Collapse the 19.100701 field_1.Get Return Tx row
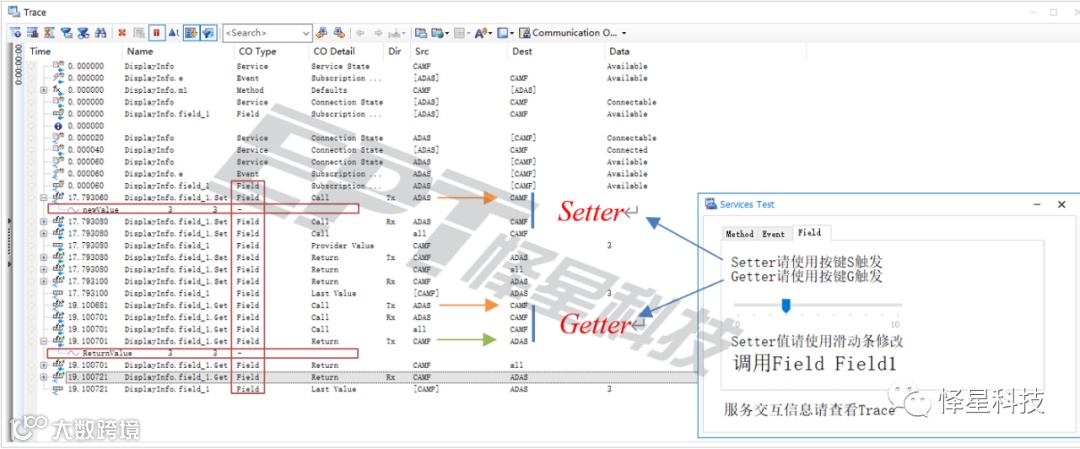The width and height of the screenshot is (1080, 449). [43, 341]
